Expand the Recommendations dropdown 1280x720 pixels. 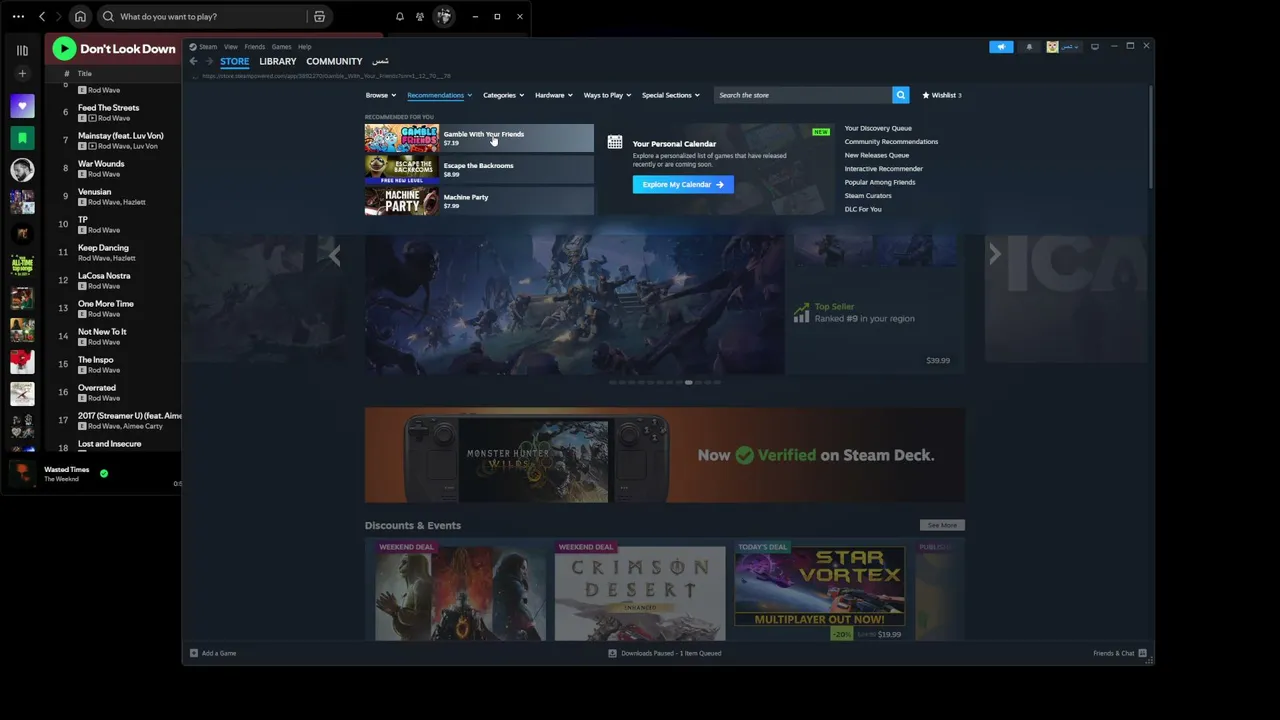point(440,95)
